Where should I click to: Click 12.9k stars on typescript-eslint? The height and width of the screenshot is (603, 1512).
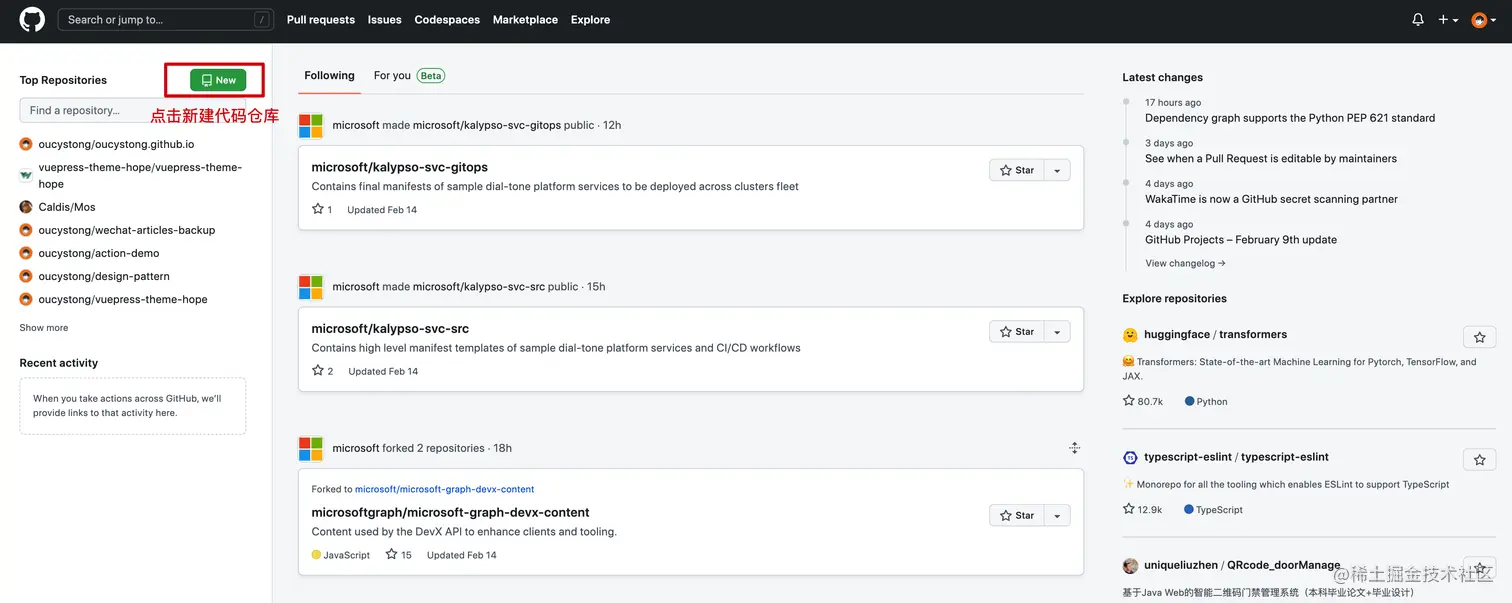[x=1143, y=509]
